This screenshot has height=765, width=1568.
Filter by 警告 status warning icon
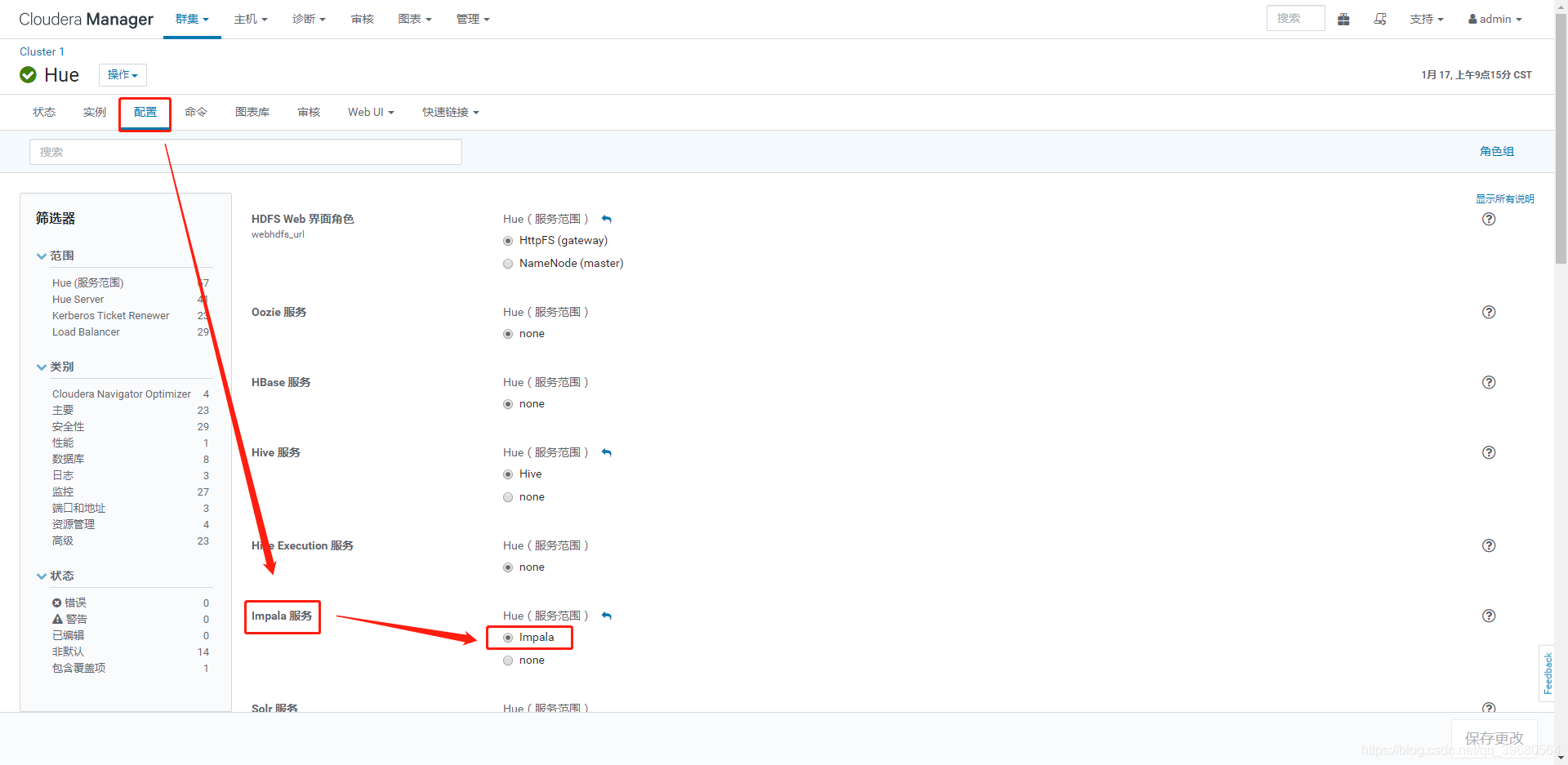click(57, 619)
